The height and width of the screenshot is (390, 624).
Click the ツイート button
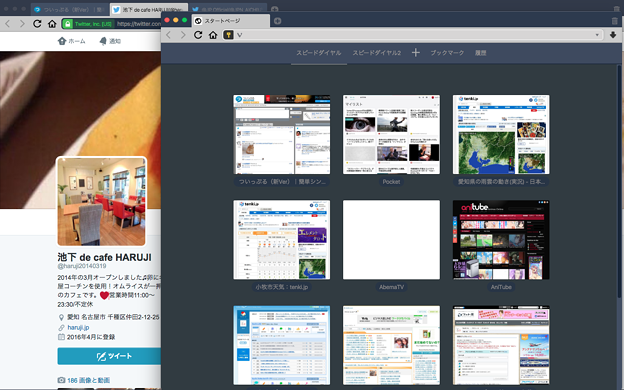[109, 356]
